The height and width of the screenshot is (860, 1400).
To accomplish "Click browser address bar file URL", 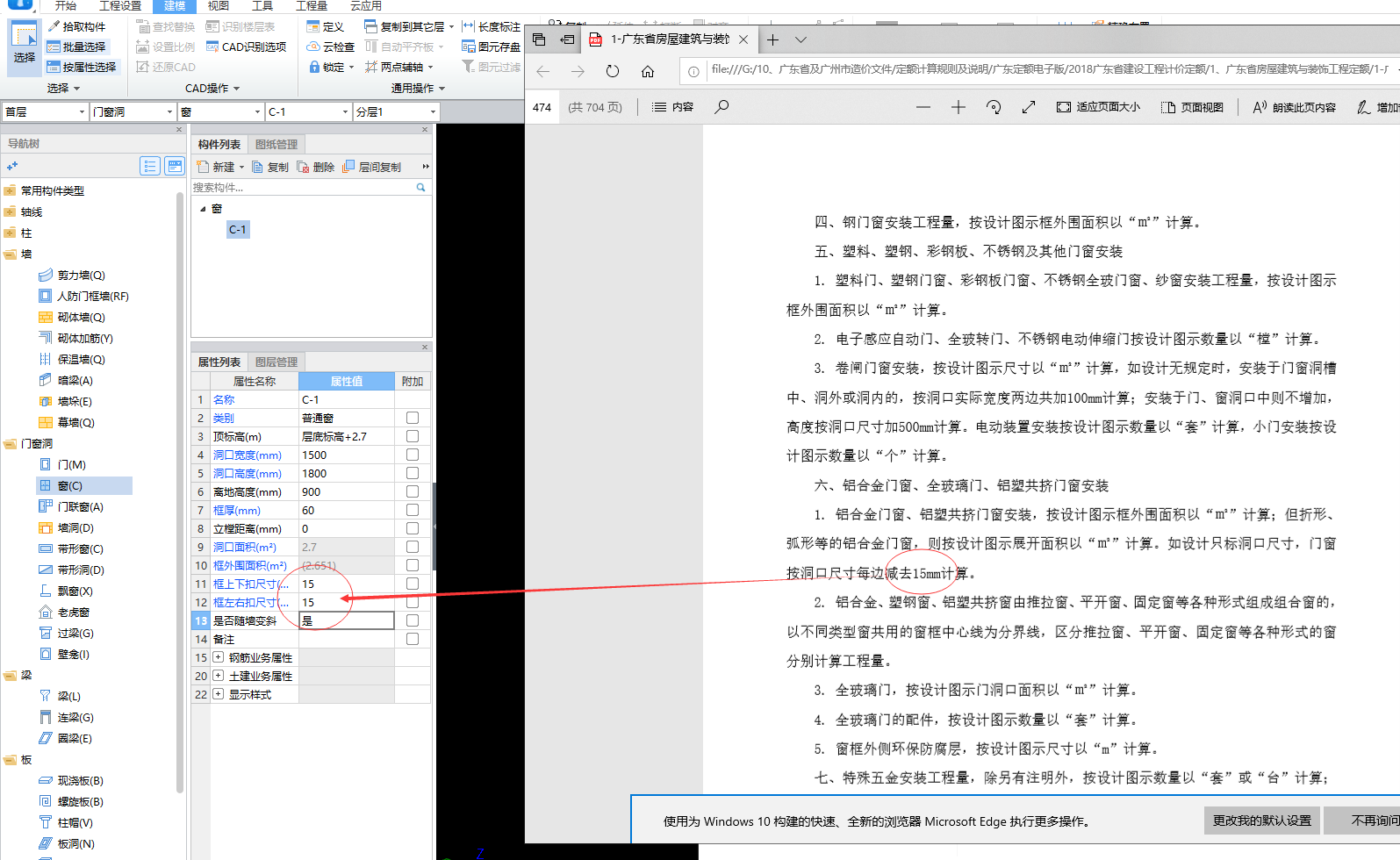I will point(1049,69).
